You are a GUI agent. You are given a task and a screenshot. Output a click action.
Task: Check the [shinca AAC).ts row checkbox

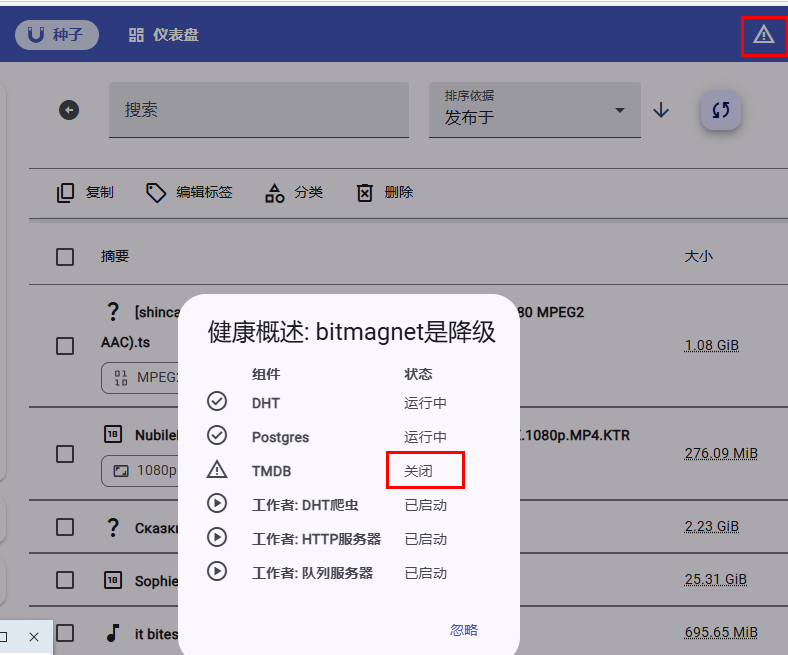point(65,346)
